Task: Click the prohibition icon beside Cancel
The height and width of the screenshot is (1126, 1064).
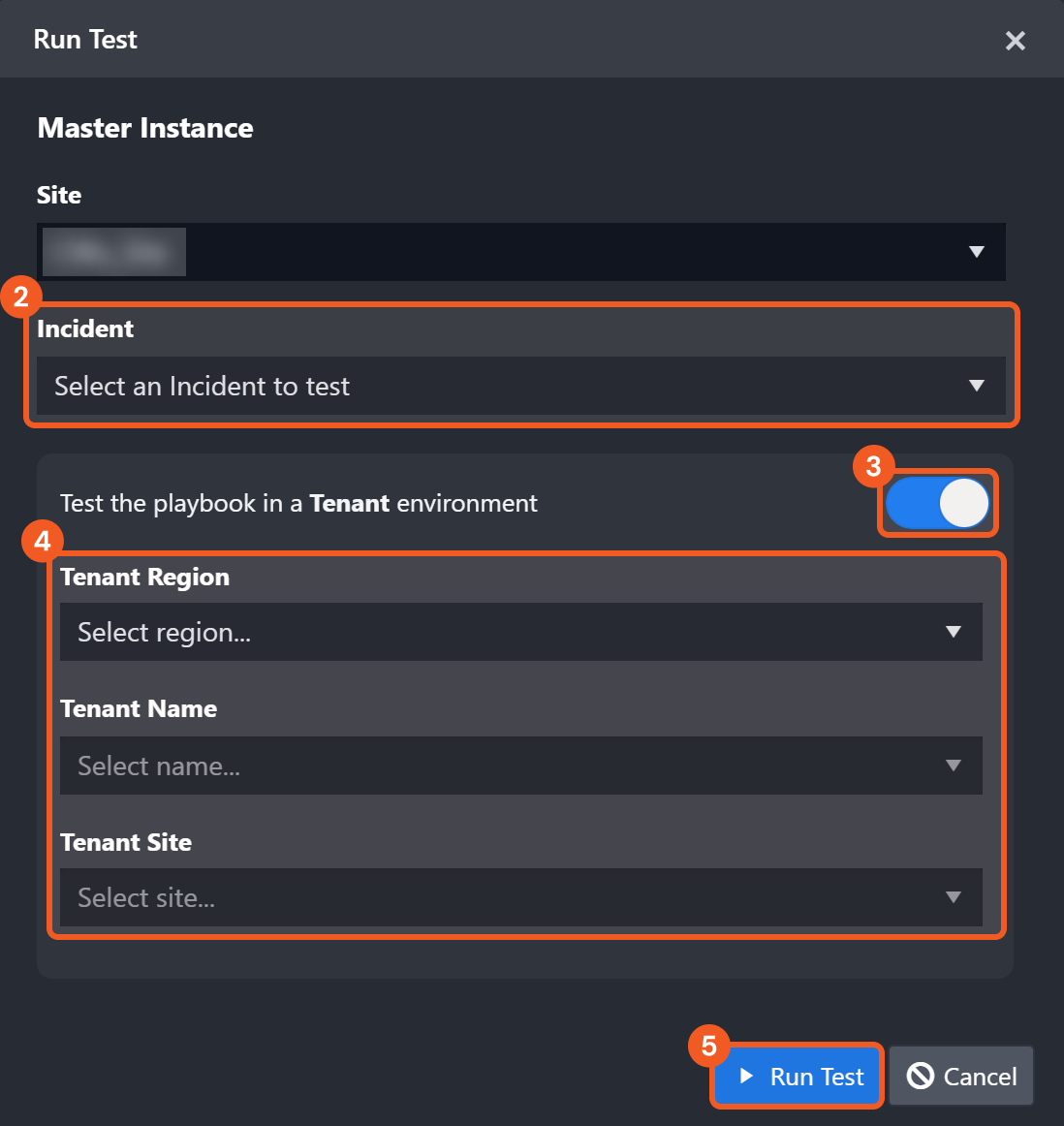Action: (921, 1076)
